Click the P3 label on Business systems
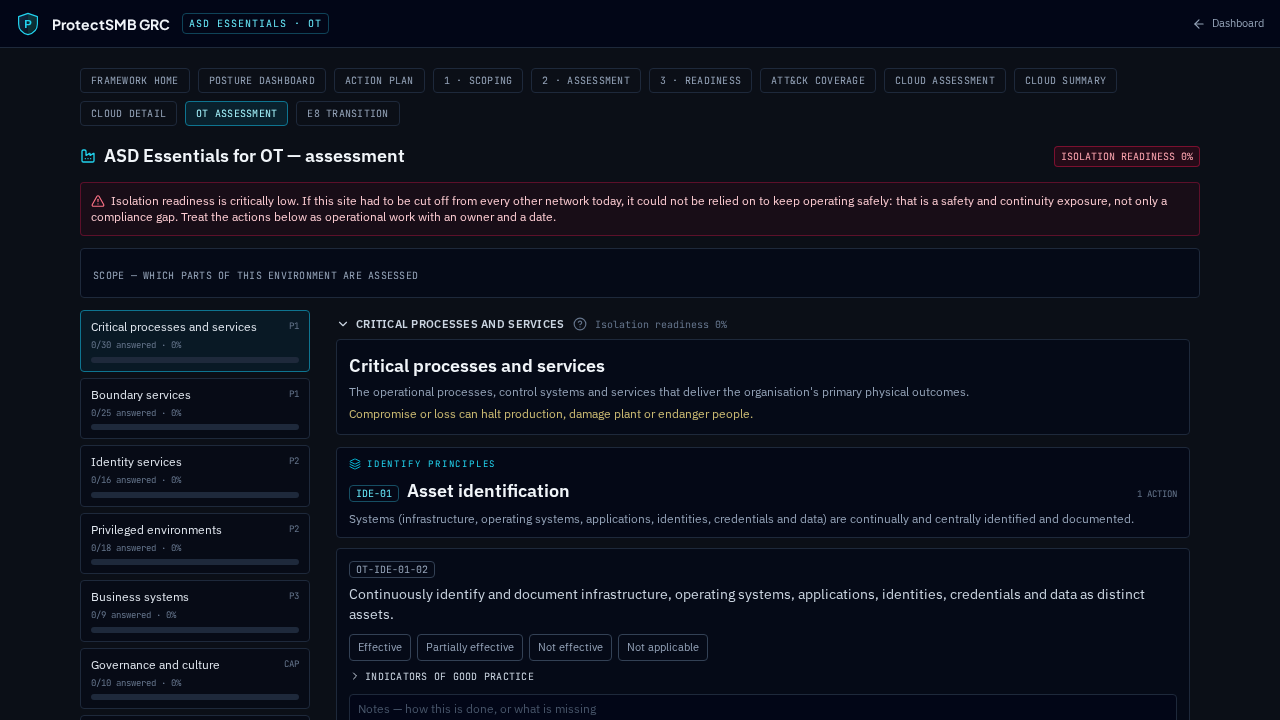Viewport: 1280px width, 720px height. tap(294, 596)
